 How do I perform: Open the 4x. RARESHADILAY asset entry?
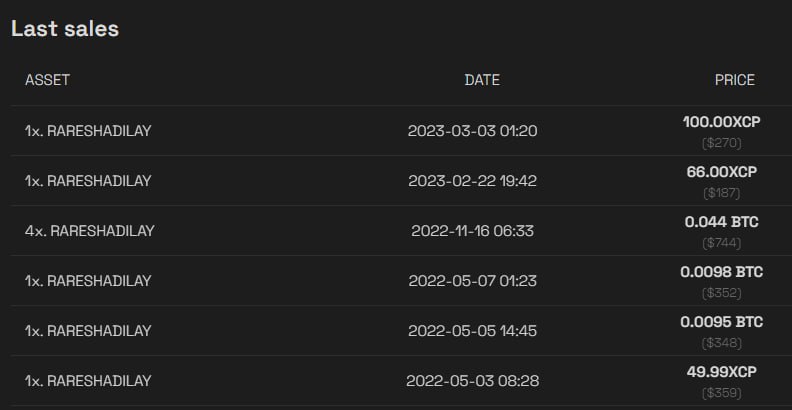click(x=90, y=231)
